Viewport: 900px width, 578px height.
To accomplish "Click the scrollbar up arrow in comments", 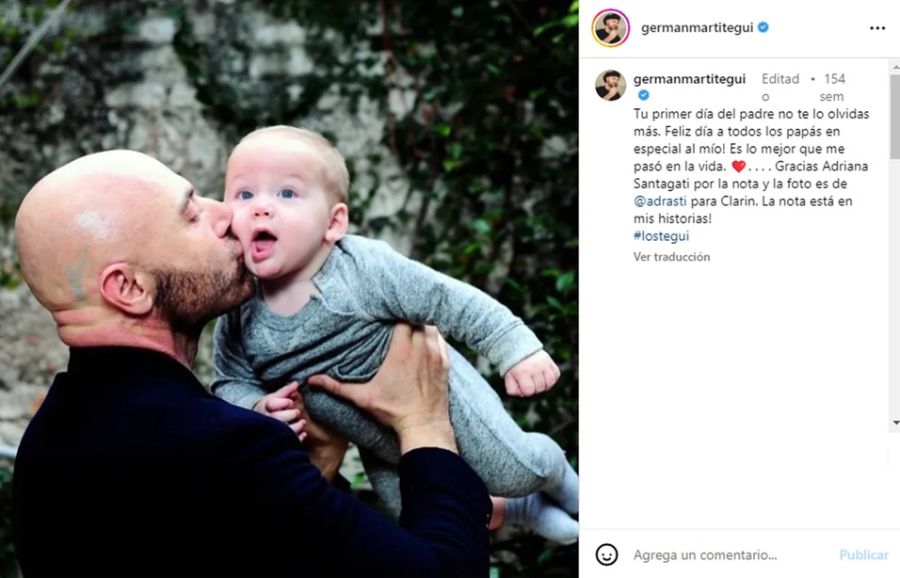I will coord(895,67).
